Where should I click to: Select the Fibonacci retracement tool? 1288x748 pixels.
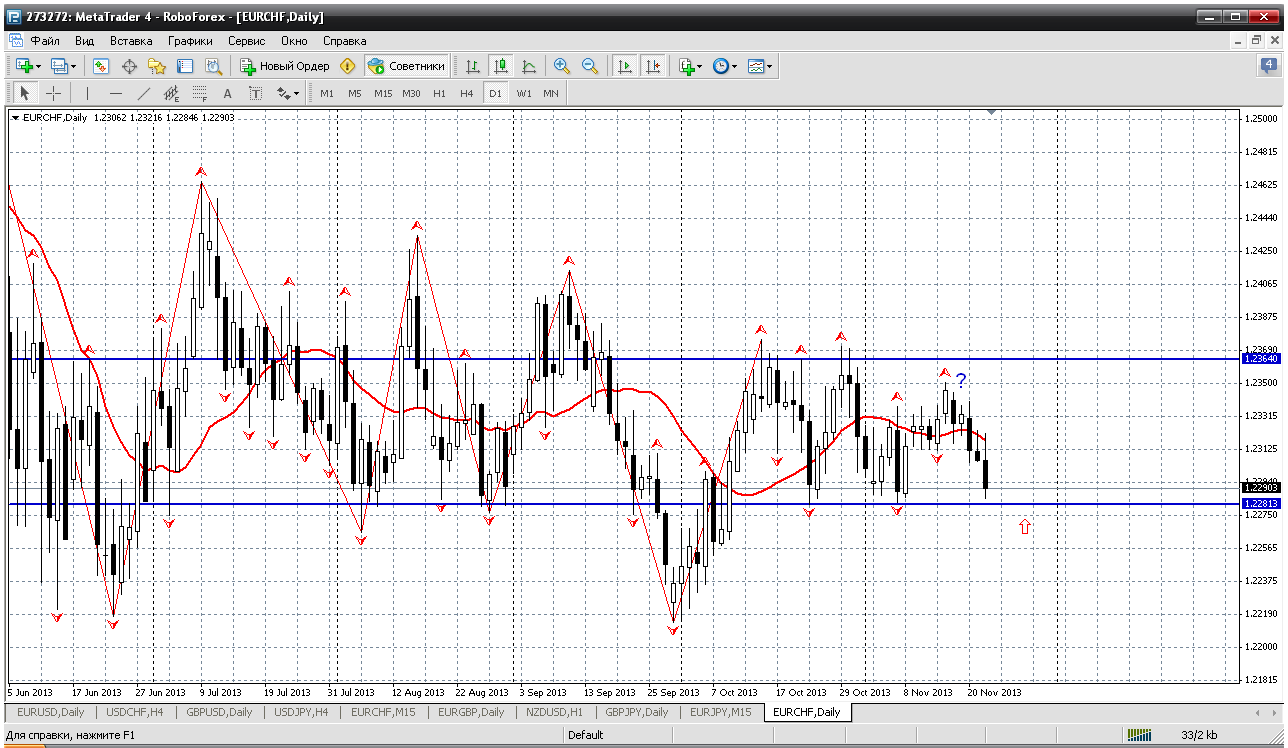[199, 93]
